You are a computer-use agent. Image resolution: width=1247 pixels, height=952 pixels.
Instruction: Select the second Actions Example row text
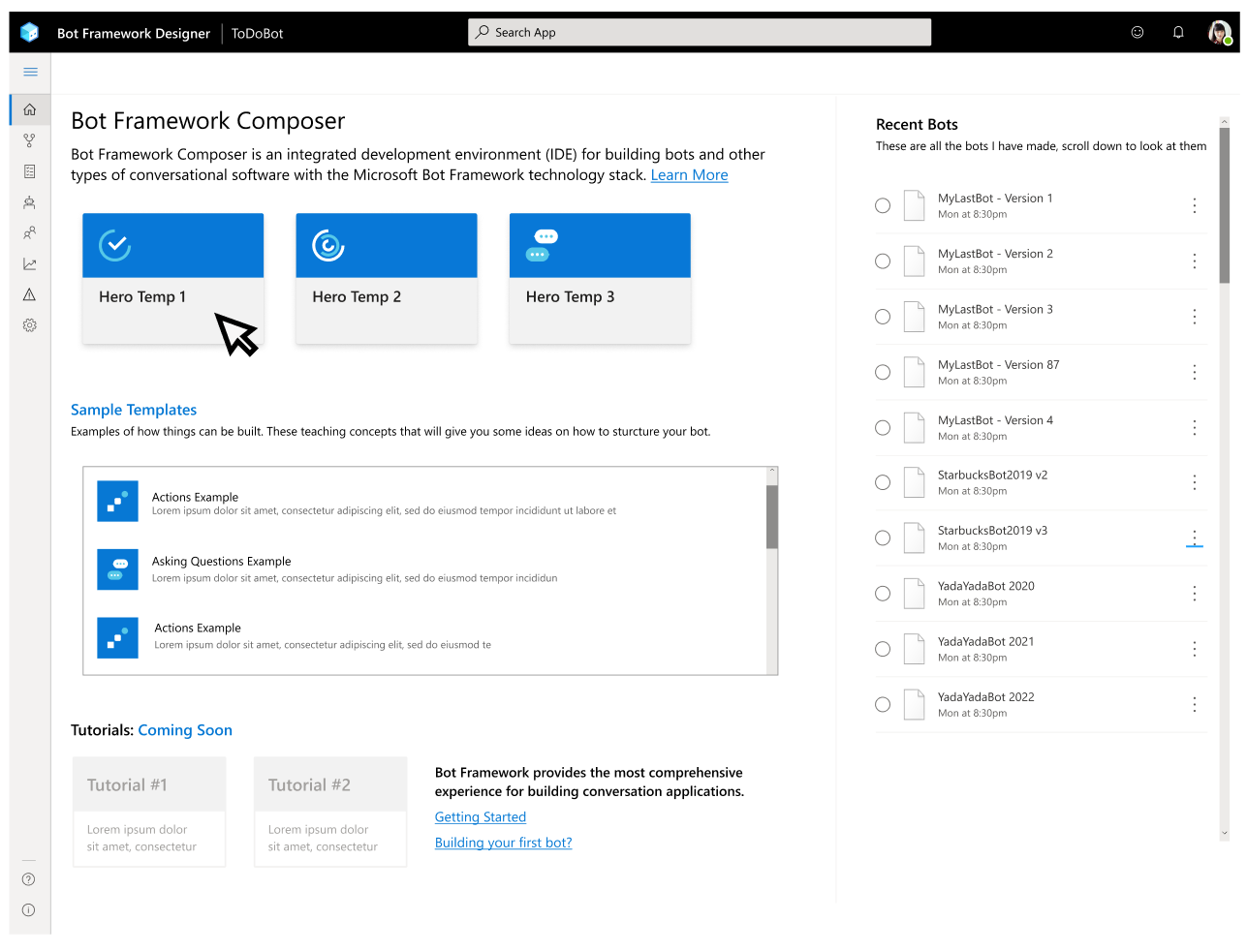(323, 636)
